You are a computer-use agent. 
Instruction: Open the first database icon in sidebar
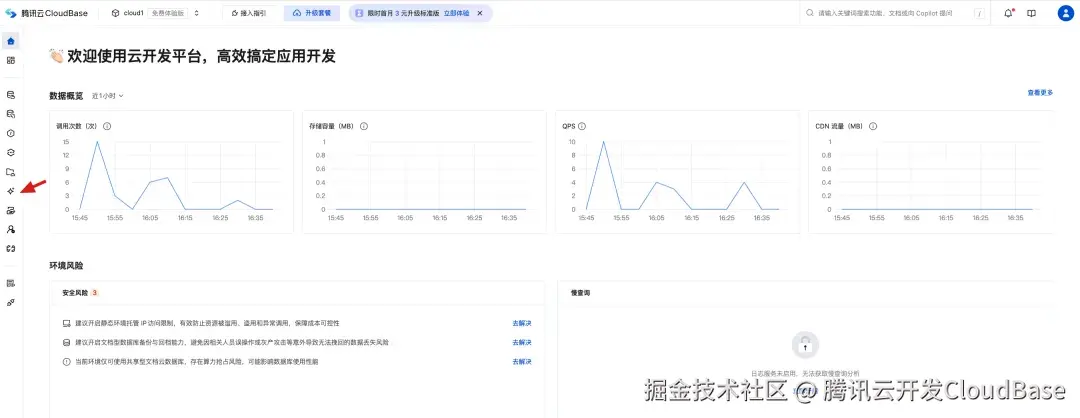click(x=10, y=95)
